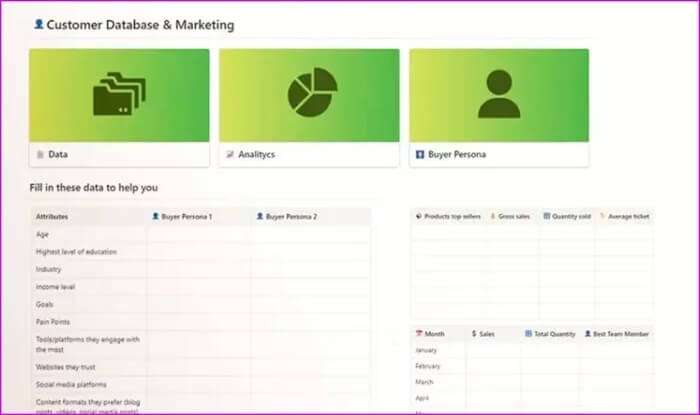The width and height of the screenshot is (700, 415).
Task: Click the person icon beside the page title
Action: [x=39, y=24]
